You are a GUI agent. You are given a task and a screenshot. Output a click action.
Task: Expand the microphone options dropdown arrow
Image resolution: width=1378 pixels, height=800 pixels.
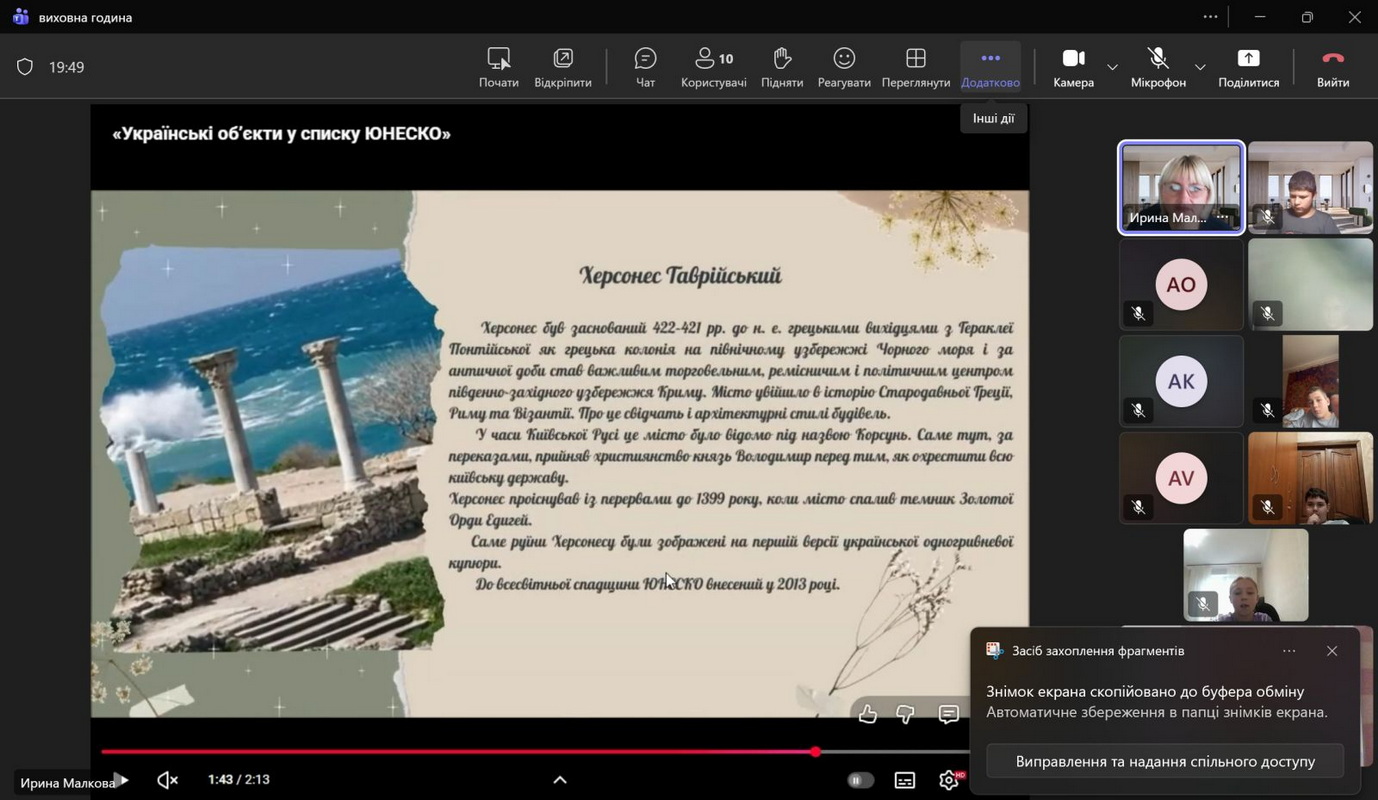click(1200, 67)
